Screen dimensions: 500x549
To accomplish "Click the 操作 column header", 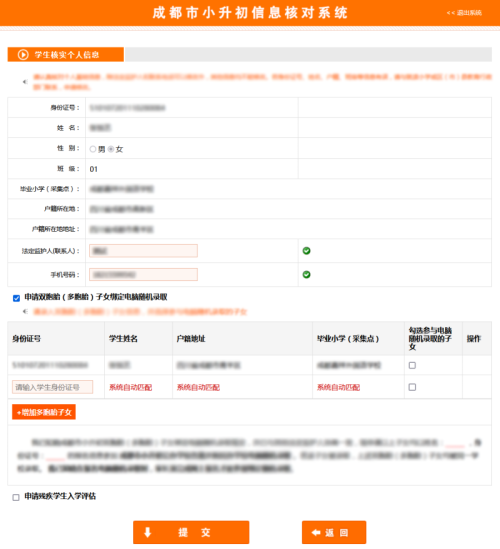I will (474, 339).
